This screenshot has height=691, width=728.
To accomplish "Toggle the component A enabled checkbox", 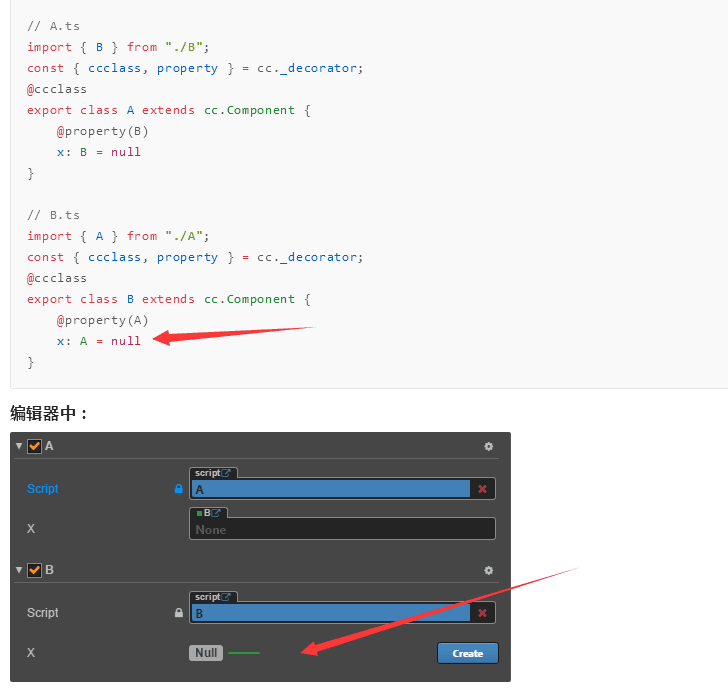I will click(x=34, y=446).
